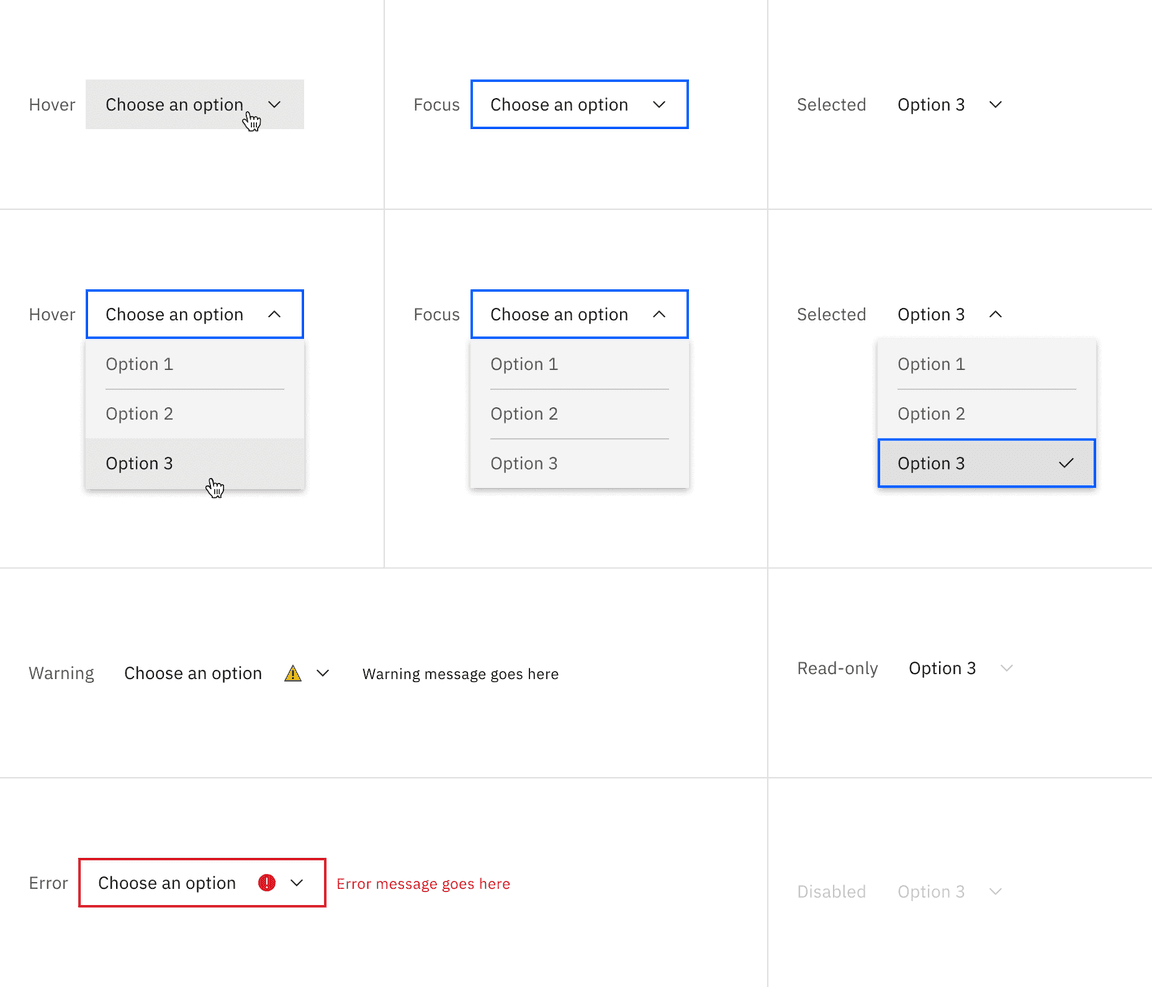Click the Hover label text

pos(51,104)
